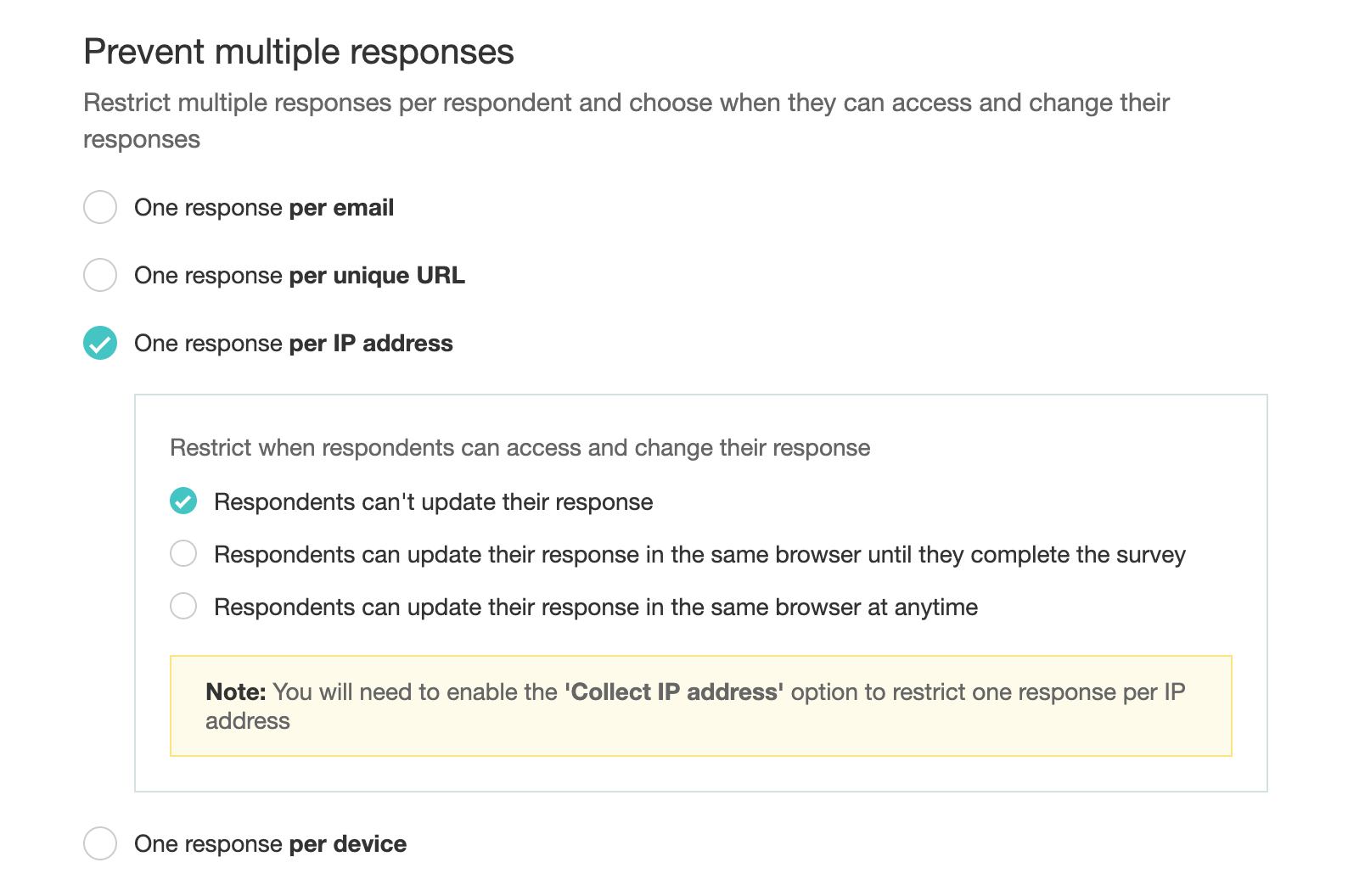
Task: Click the checked 'Respondents can't update' radio icon
Action: 183,501
